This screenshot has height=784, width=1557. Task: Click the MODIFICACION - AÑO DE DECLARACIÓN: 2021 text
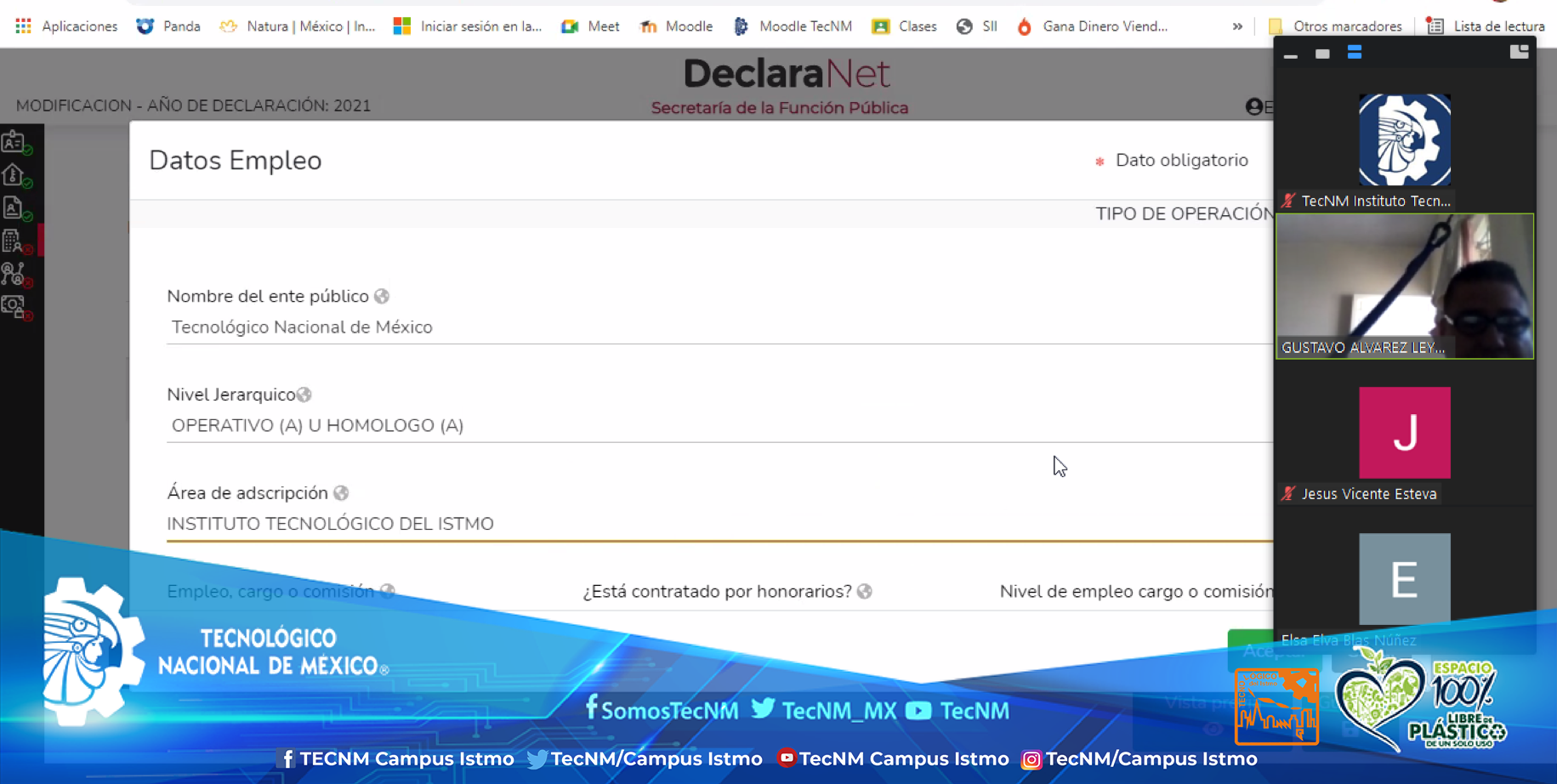194,106
